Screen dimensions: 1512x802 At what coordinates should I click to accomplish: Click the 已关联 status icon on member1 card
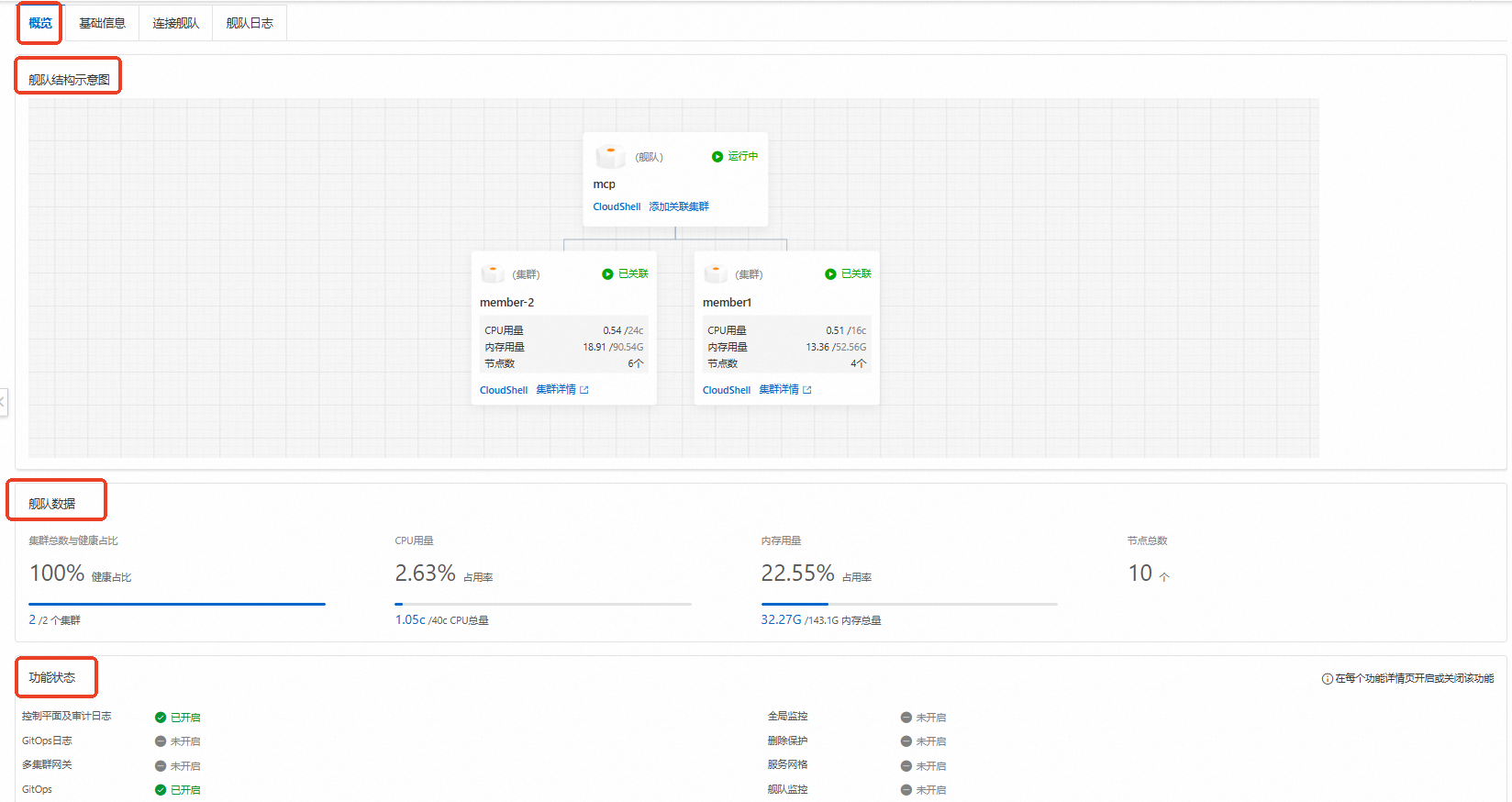point(830,274)
